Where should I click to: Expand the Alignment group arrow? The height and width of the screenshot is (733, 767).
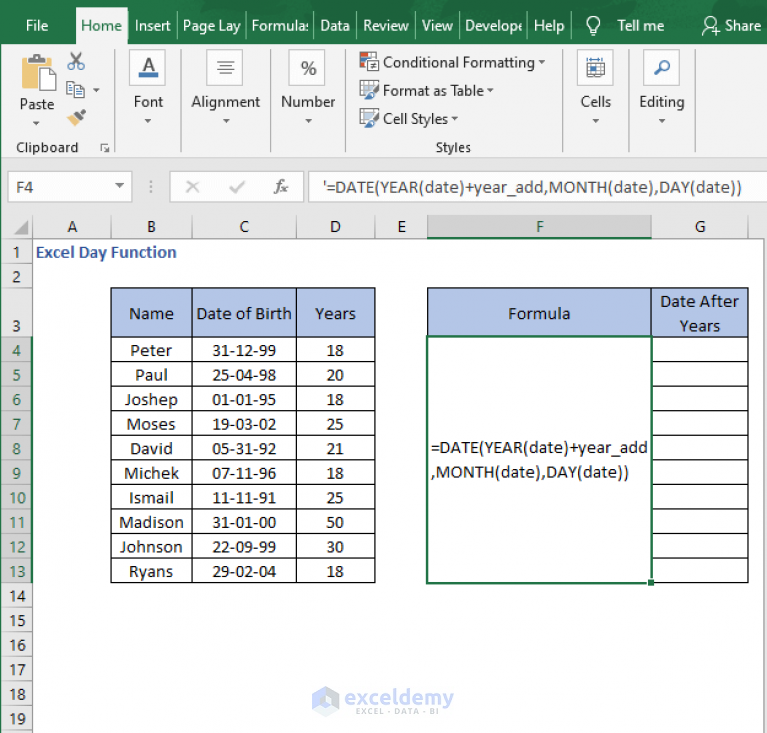(226, 121)
